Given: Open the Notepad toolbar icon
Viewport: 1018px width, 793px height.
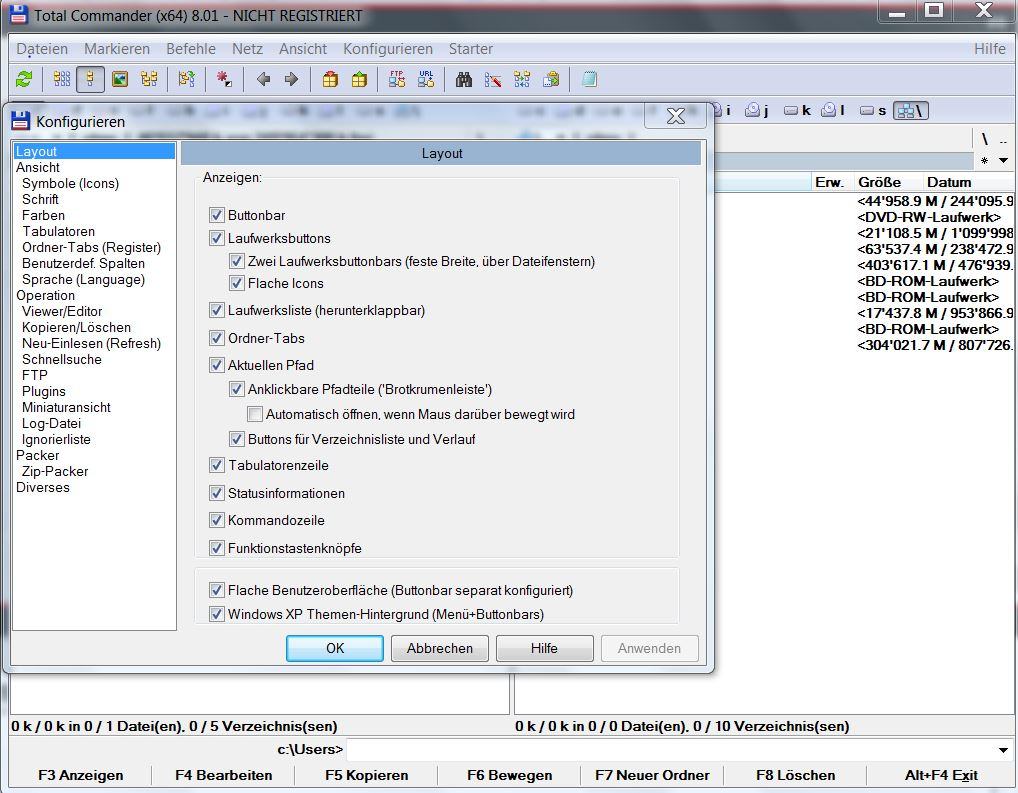Looking at the screenshot, I should point(590,79).
